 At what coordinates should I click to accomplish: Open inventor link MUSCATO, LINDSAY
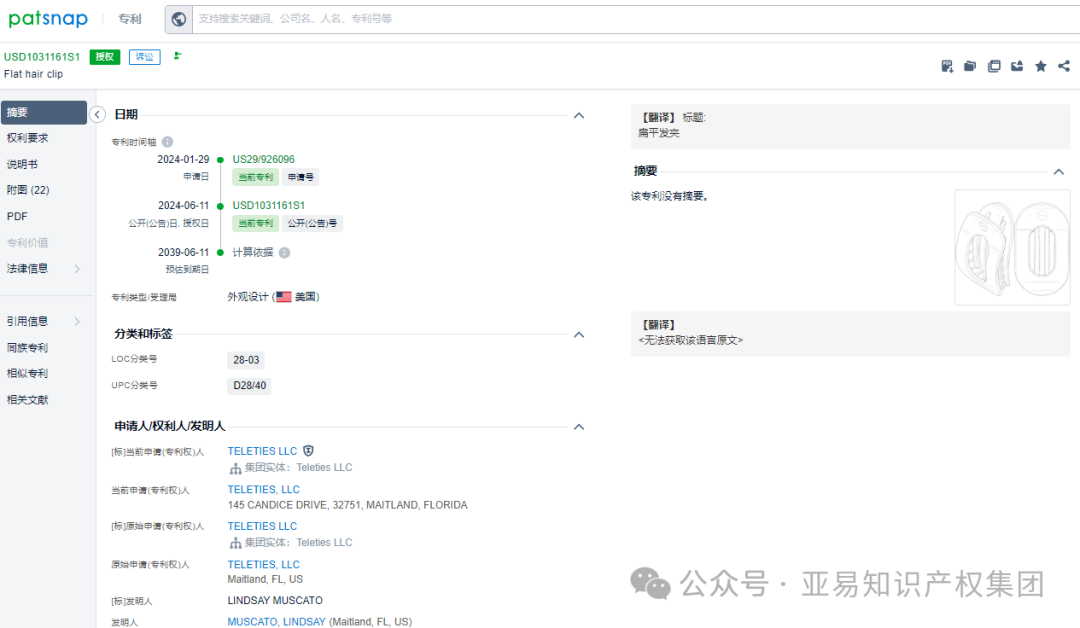point(276,622)
